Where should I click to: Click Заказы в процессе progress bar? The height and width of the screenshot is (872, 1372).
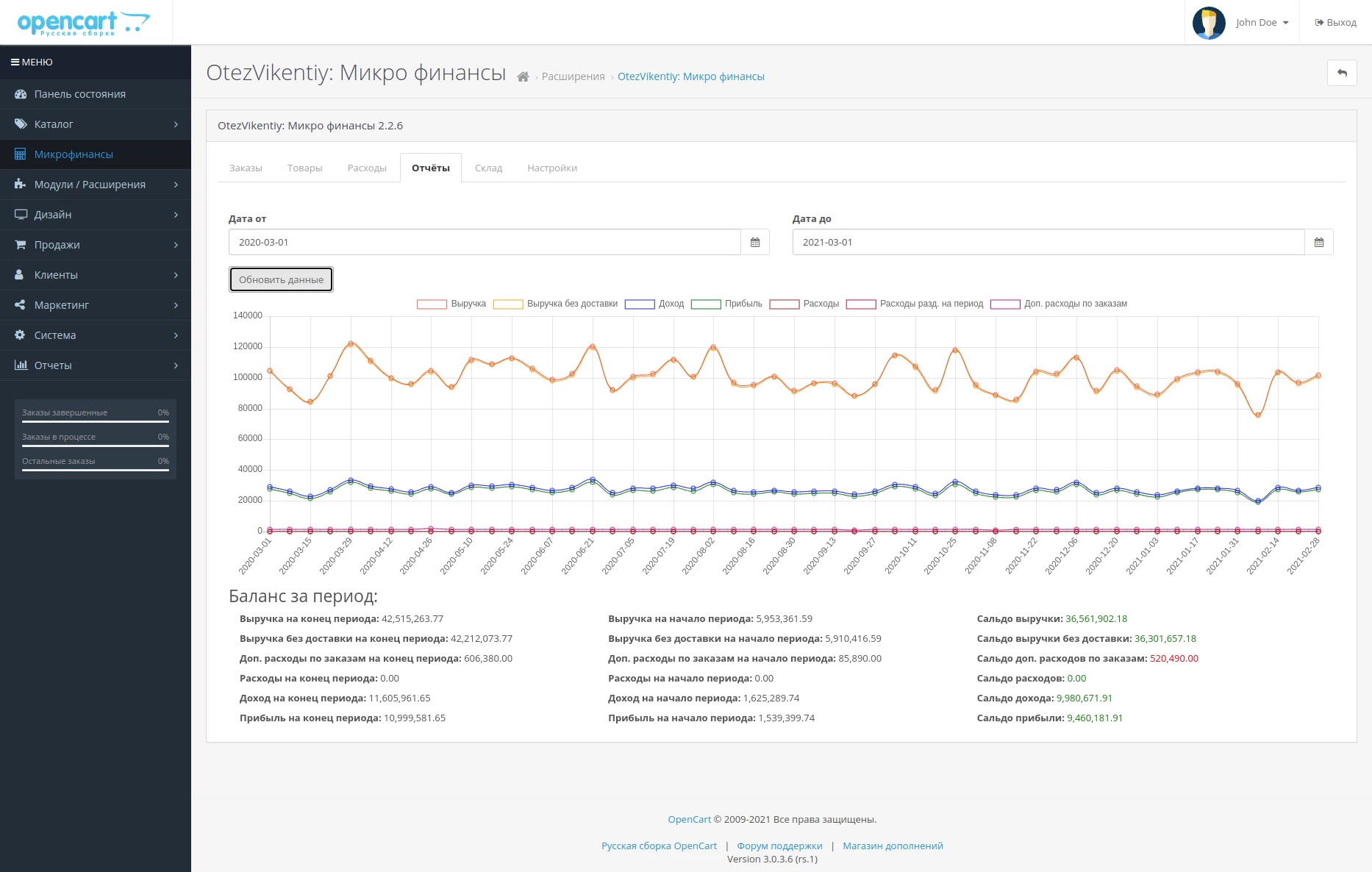pyautogui.click(x=96, y=446)
